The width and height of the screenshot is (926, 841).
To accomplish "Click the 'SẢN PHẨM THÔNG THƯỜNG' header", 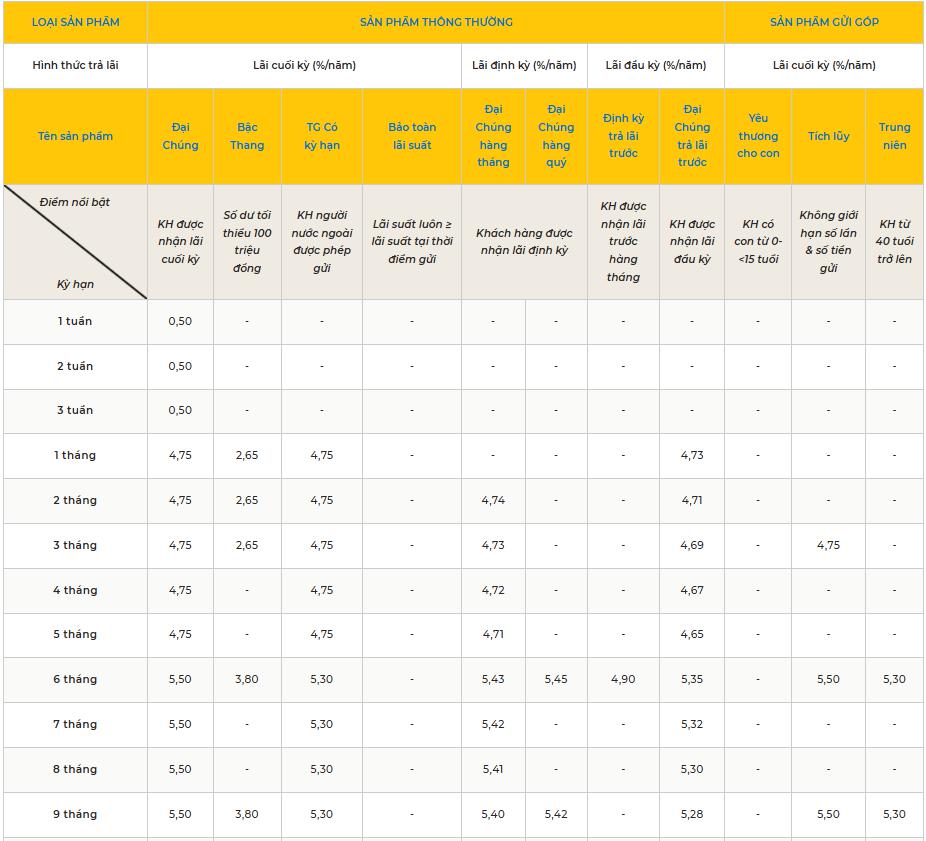I will point(436,22).
